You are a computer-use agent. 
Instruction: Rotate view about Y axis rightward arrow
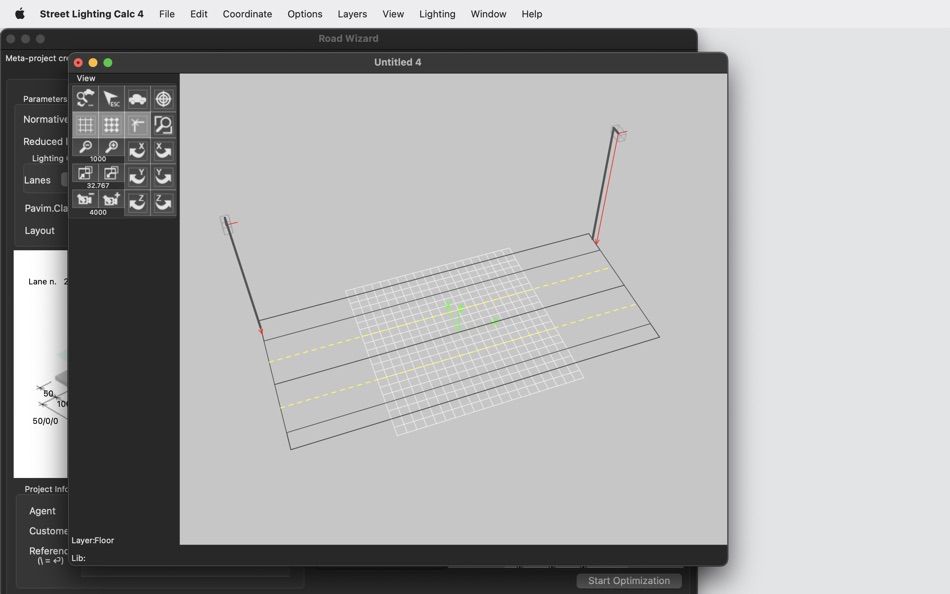click(x=163, y=176)
